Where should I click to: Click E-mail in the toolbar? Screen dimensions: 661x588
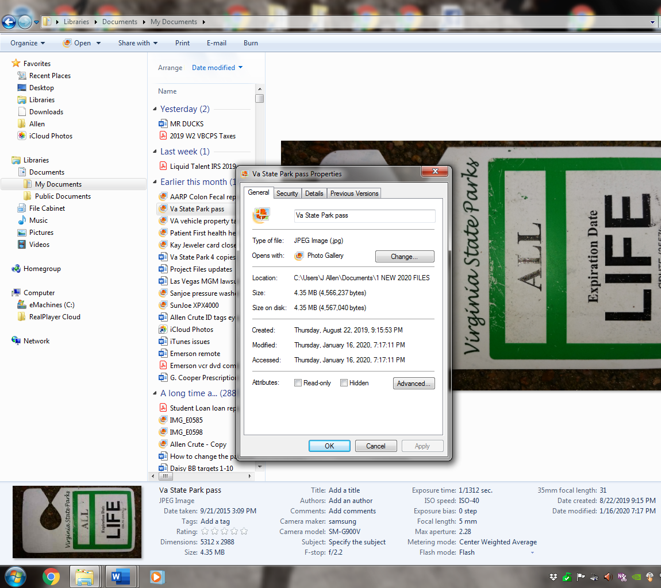coord(216,43)
